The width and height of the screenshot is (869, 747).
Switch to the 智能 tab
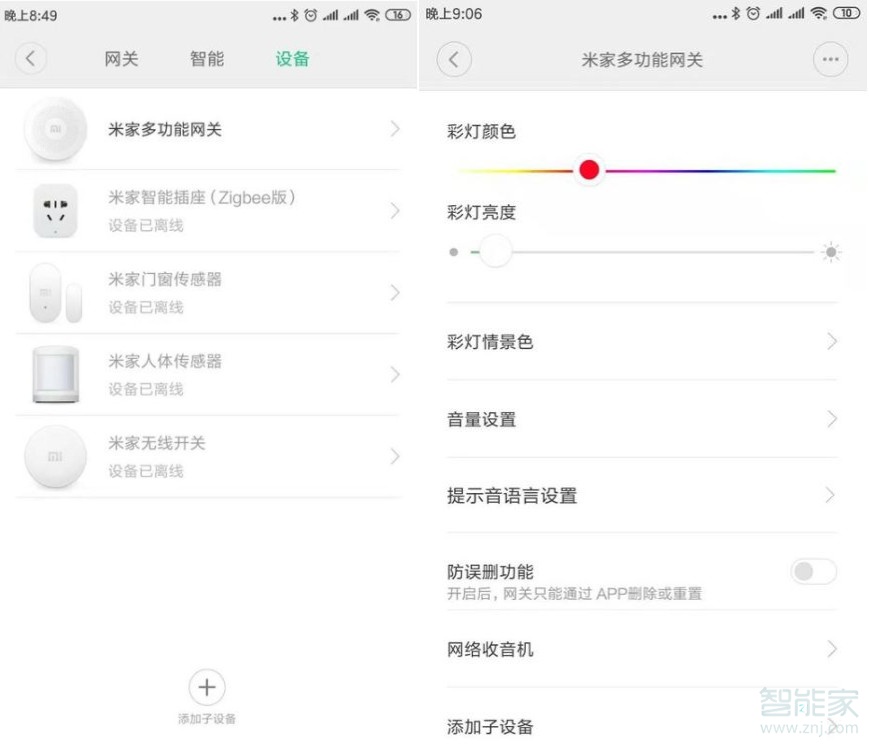(x=206, y=59)
